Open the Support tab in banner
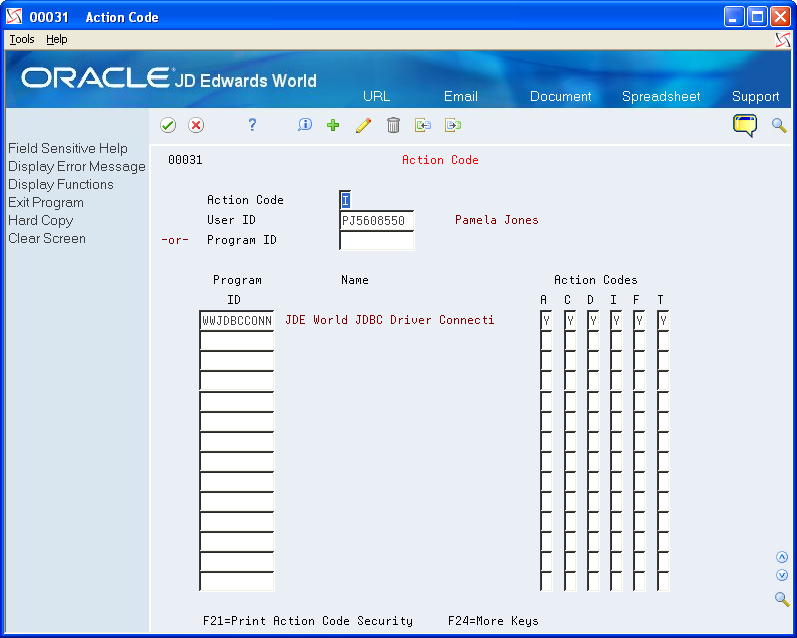This screenshot has height=638, width=797. (755, 96)
